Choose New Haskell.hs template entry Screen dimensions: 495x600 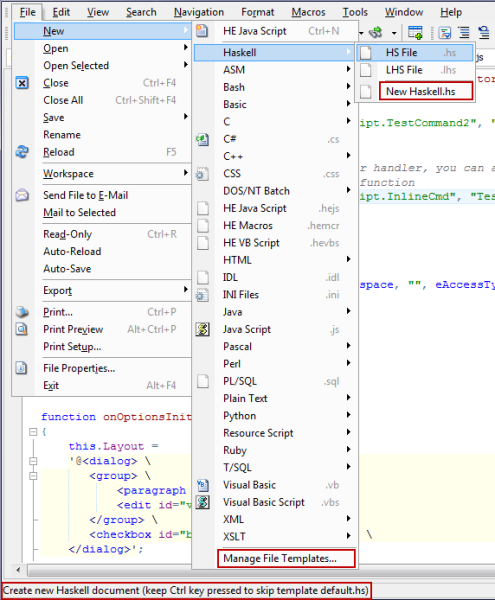pyautogui.click(x=426, y=91)
